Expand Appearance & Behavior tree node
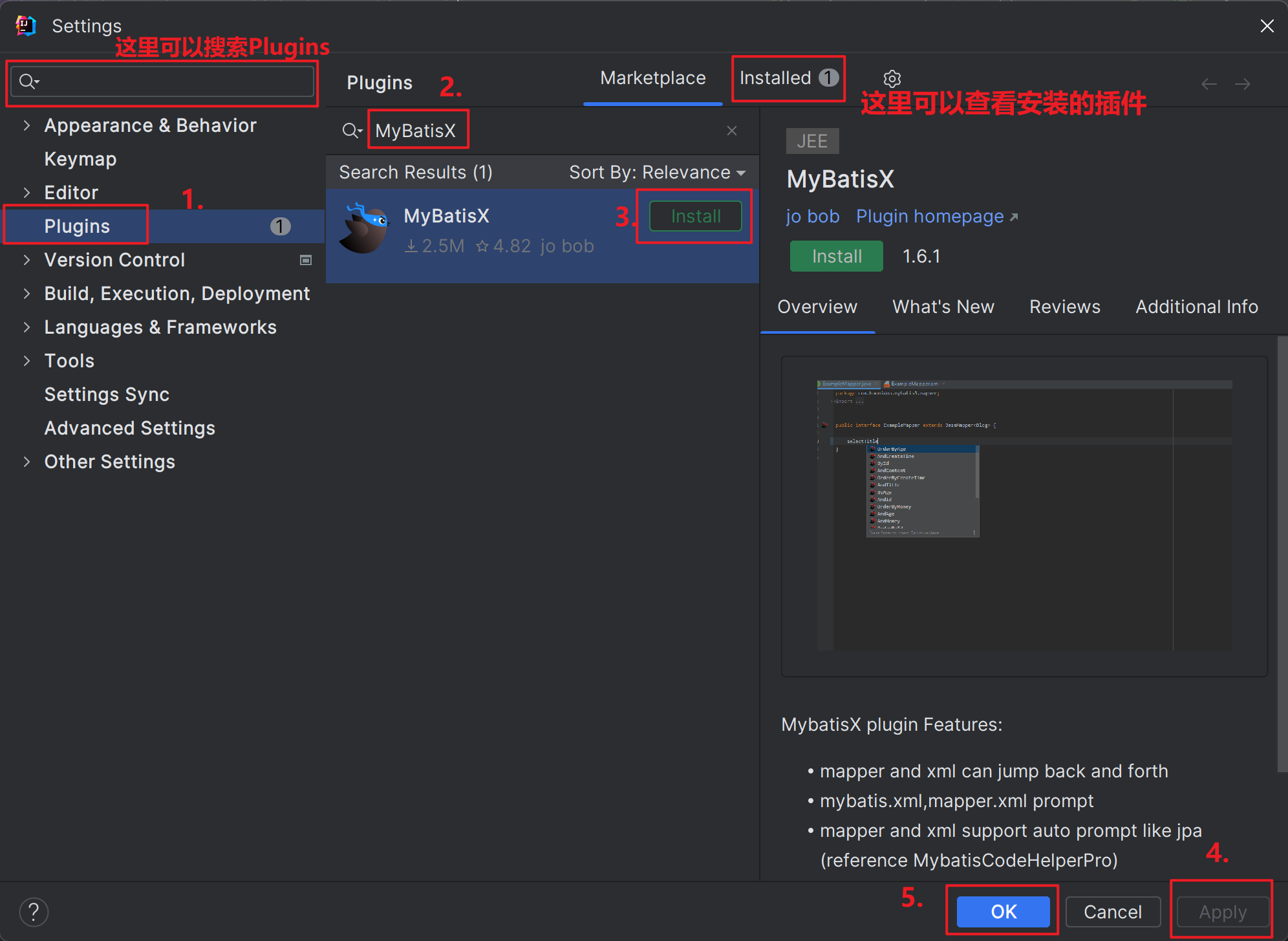The width and height of the screenshot is (1288, 941). pos(27,125)
